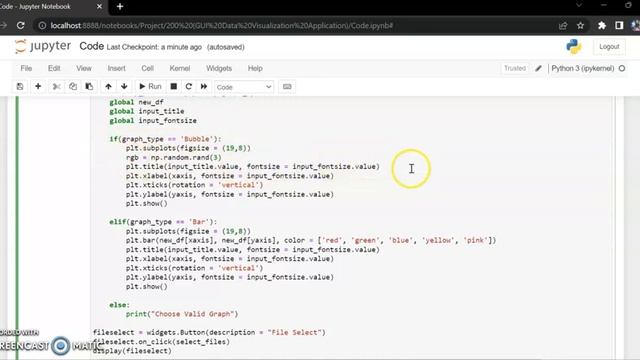
Task: Insert a cell below with plus icon
Action: point(38,87)
